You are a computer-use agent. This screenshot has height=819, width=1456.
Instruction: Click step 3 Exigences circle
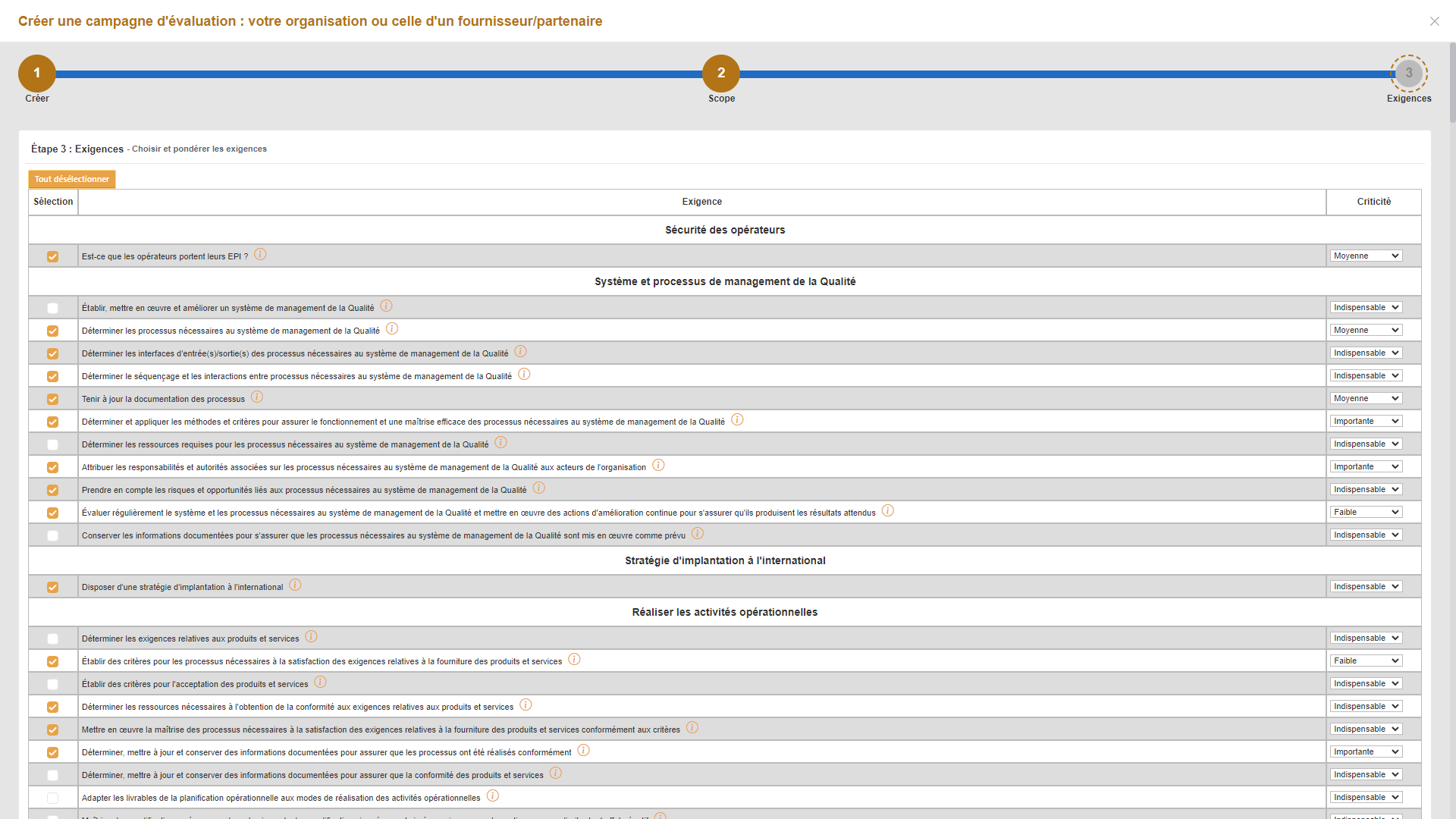[1408, 74]
